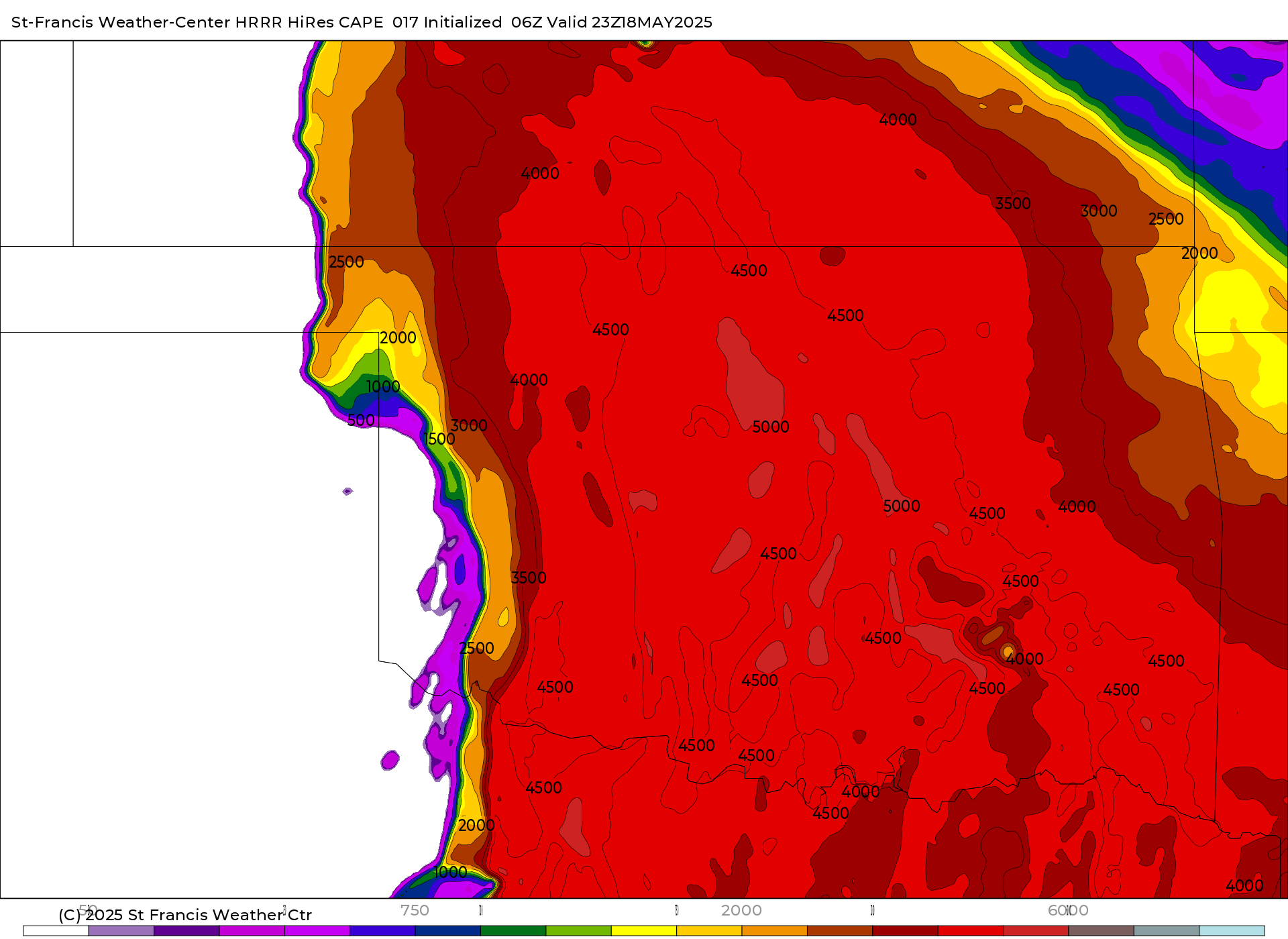Screen dimensions: 1288x939
Task: Click the dark maroon legend swatch
Action: pyautogui.click(x=905, y=931)
